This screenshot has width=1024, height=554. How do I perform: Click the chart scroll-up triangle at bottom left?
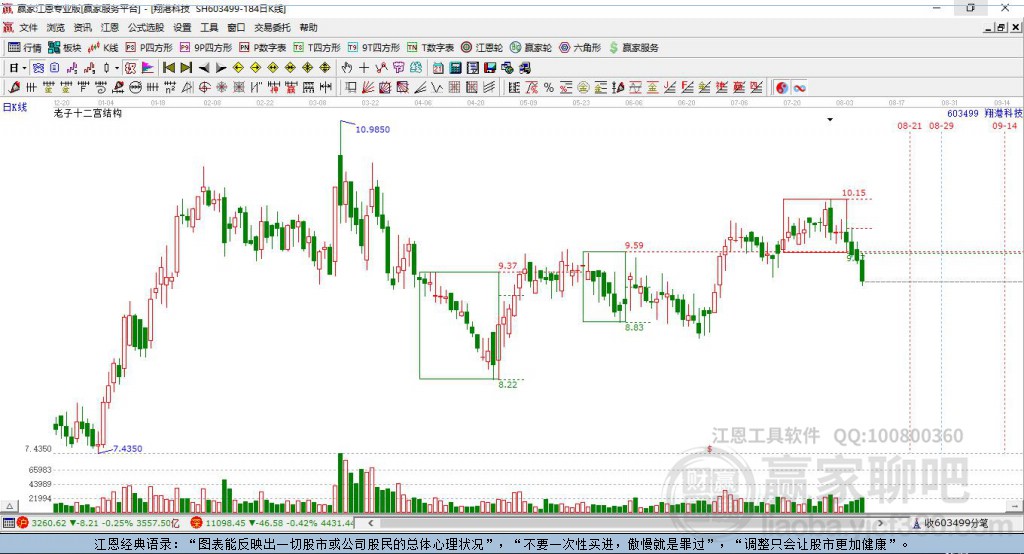tap(10, 506)
